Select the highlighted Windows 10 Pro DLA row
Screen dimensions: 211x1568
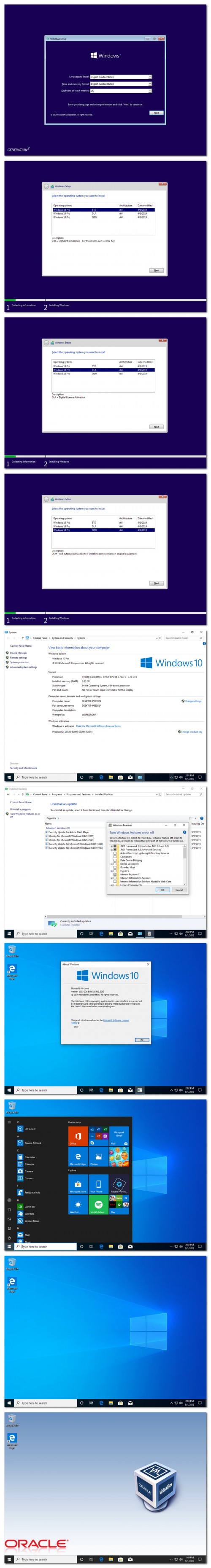103,370
